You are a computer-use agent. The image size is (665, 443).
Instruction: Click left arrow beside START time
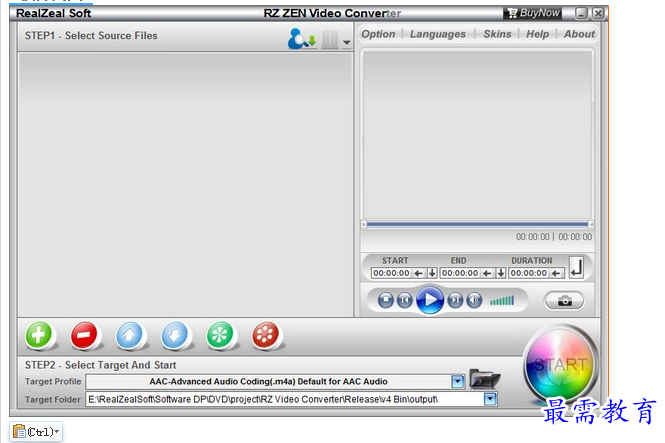tap(419, 273)
